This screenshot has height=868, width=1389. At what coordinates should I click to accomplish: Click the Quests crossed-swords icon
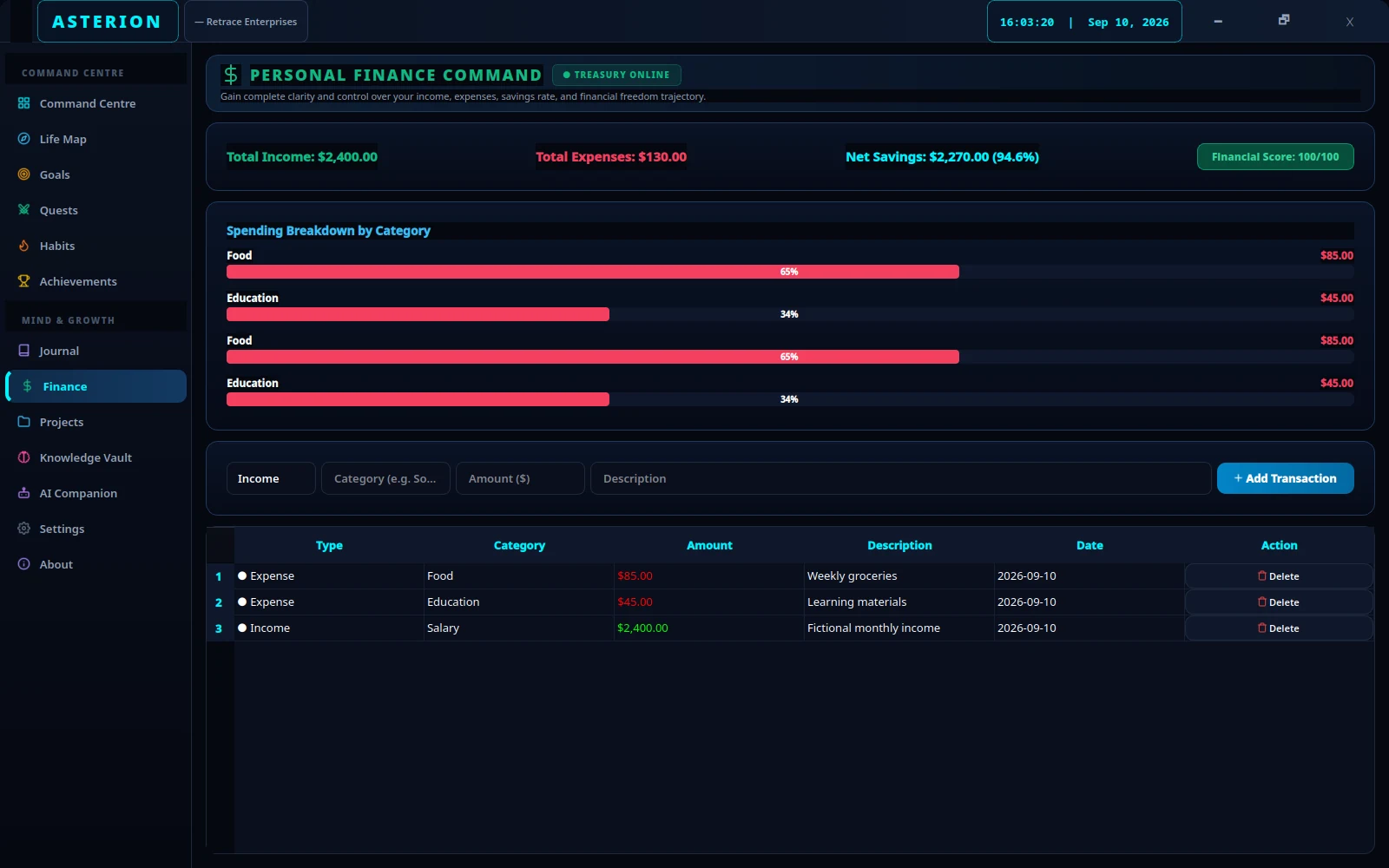[x=24, y=210]
